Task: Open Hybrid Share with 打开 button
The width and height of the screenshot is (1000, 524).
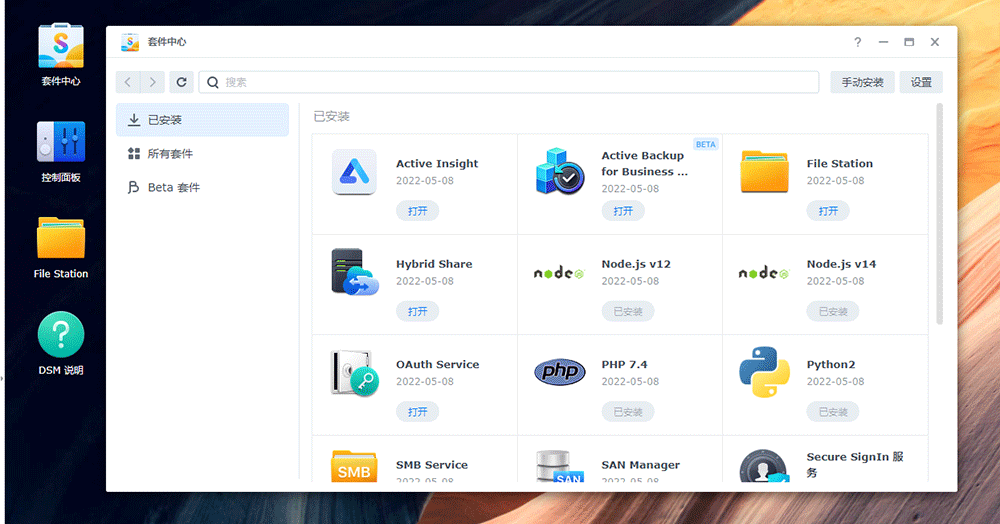Action: click(418, 312)
